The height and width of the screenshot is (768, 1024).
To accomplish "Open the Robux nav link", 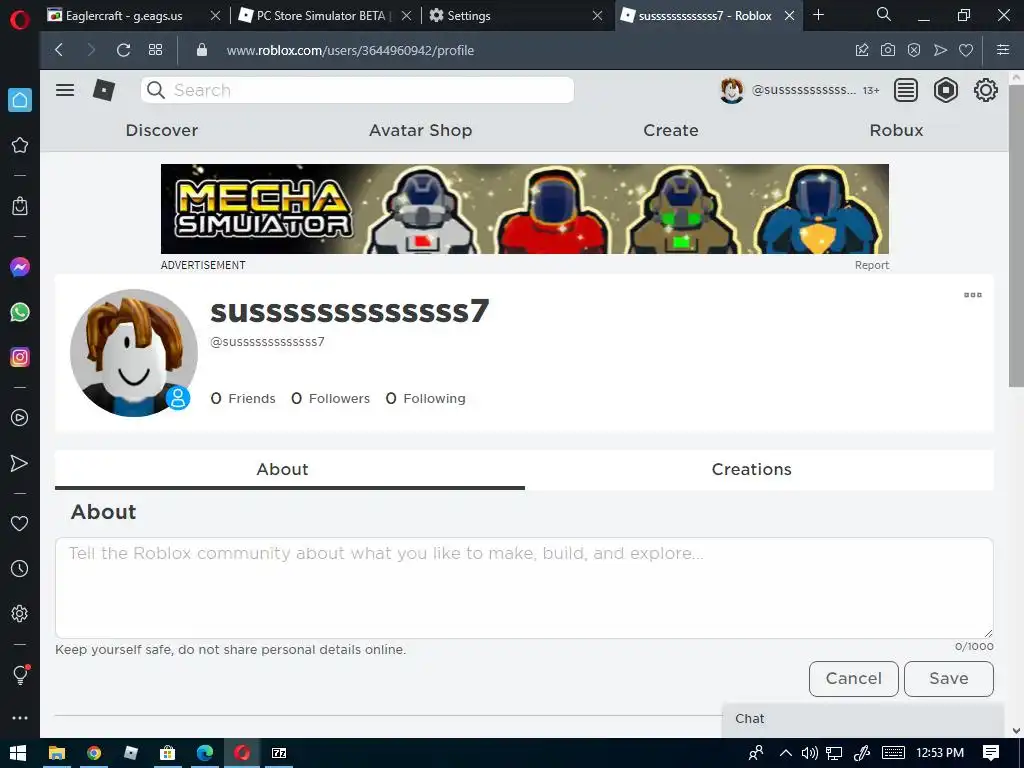I will 896,131.
